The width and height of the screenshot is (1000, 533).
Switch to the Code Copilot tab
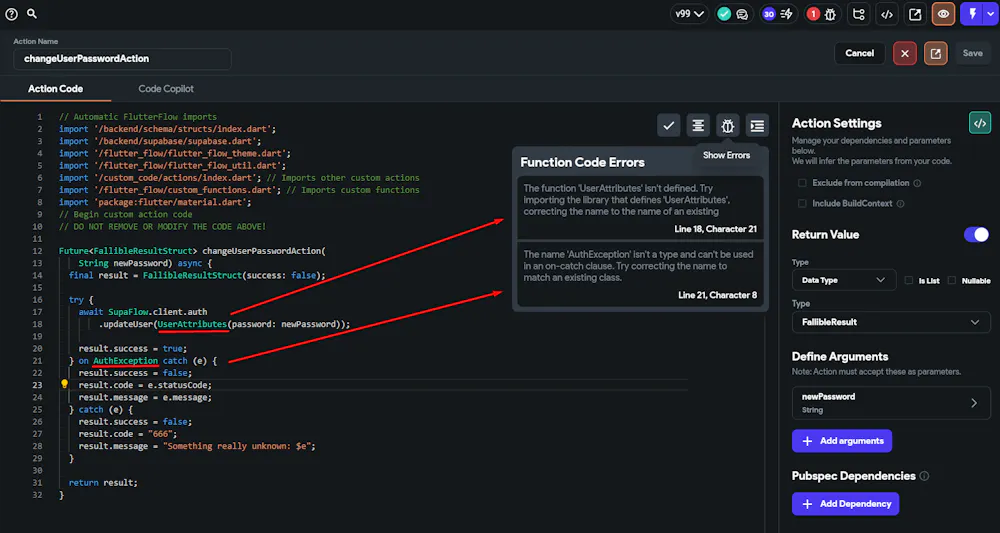[166, 89]
